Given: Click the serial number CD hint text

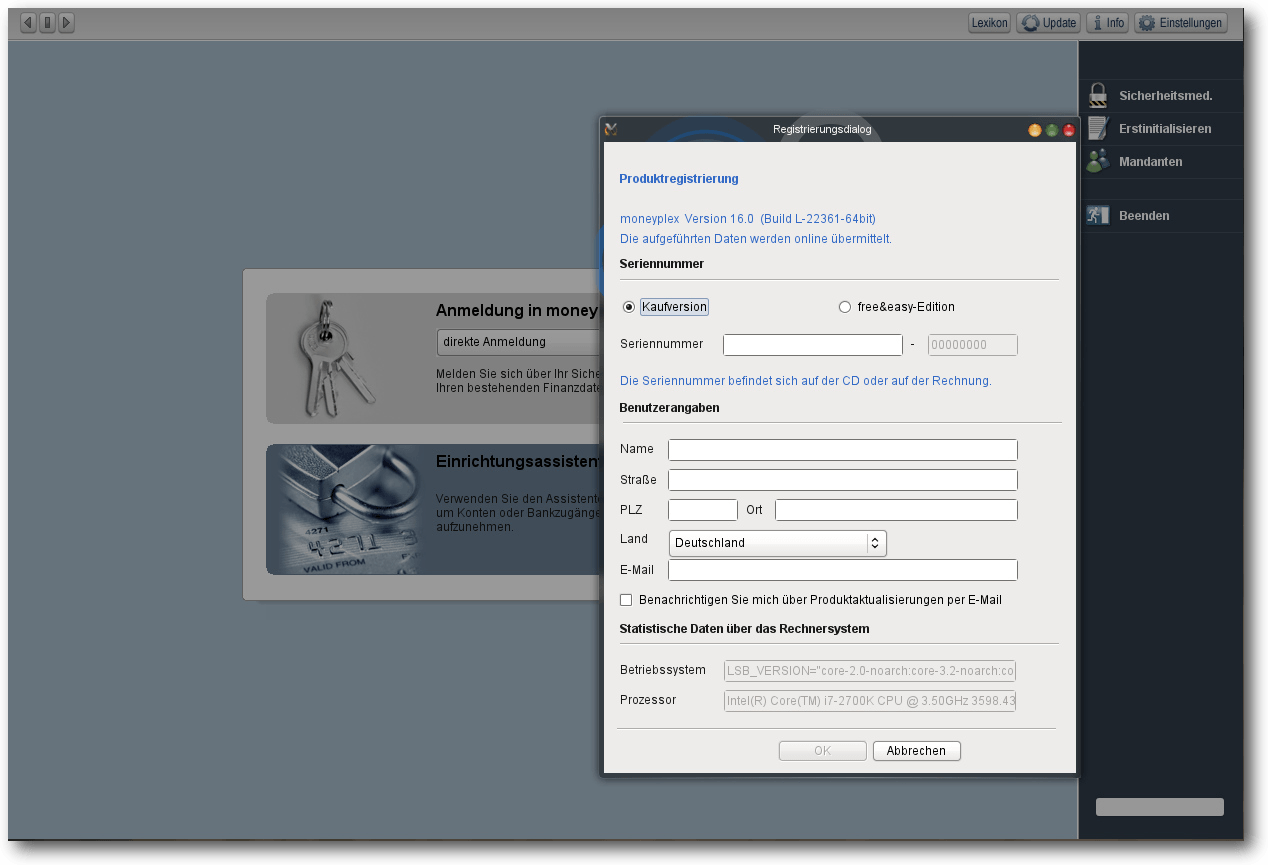Looking at the screenshot, I should pos(806,381).
